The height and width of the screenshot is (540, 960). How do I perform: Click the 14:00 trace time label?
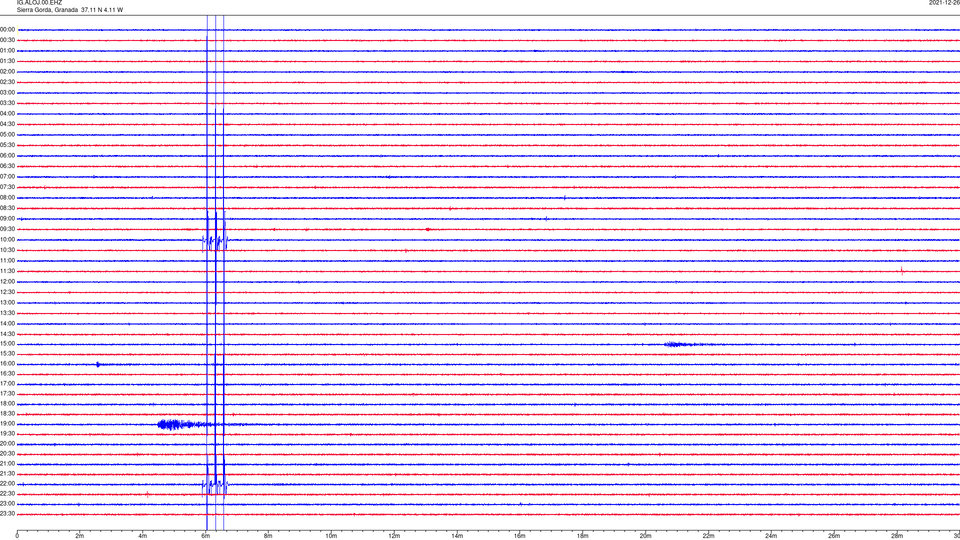(x=7, y=323)
